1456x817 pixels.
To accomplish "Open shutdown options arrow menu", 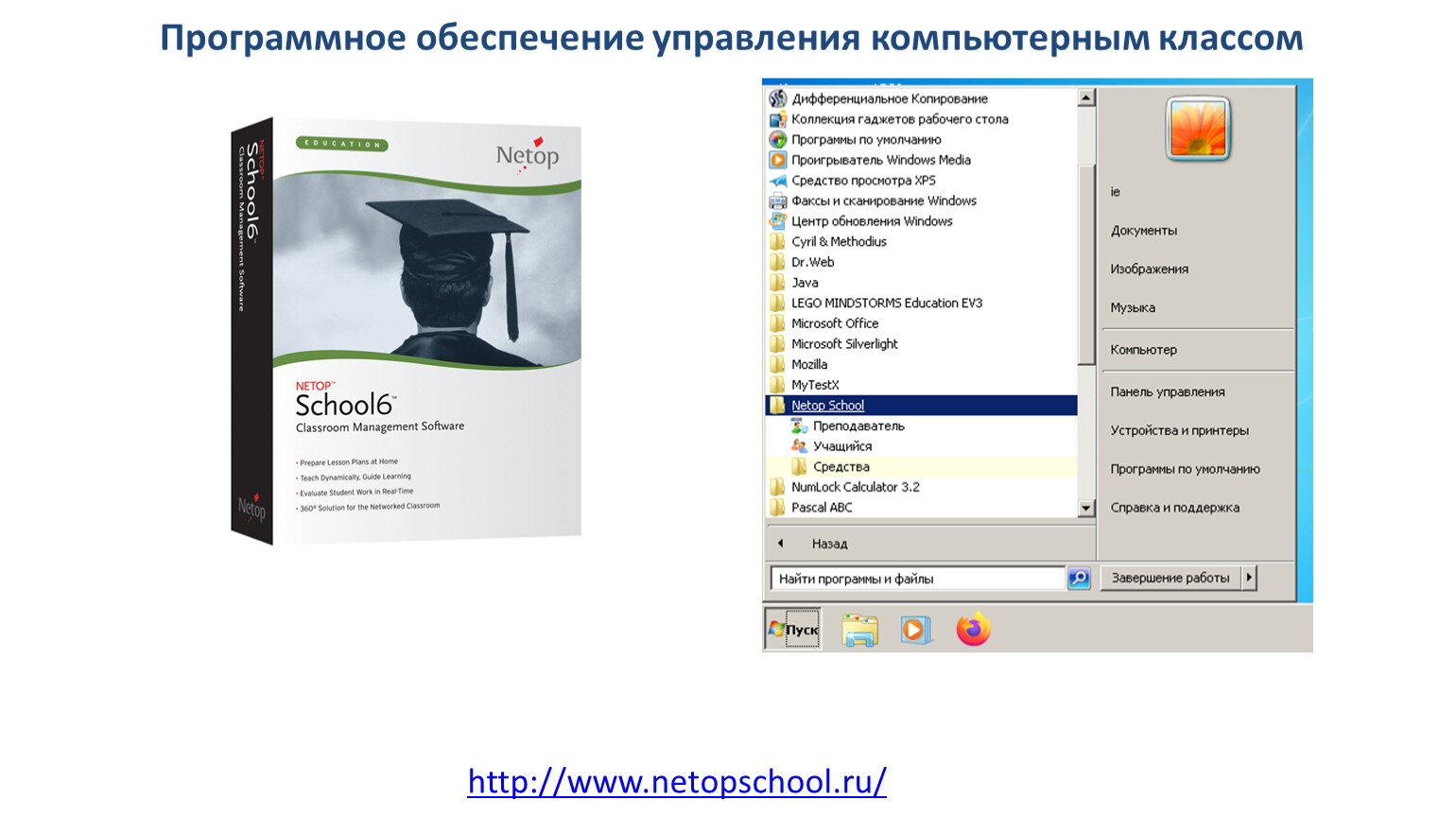I will [x=1249, y=578].
